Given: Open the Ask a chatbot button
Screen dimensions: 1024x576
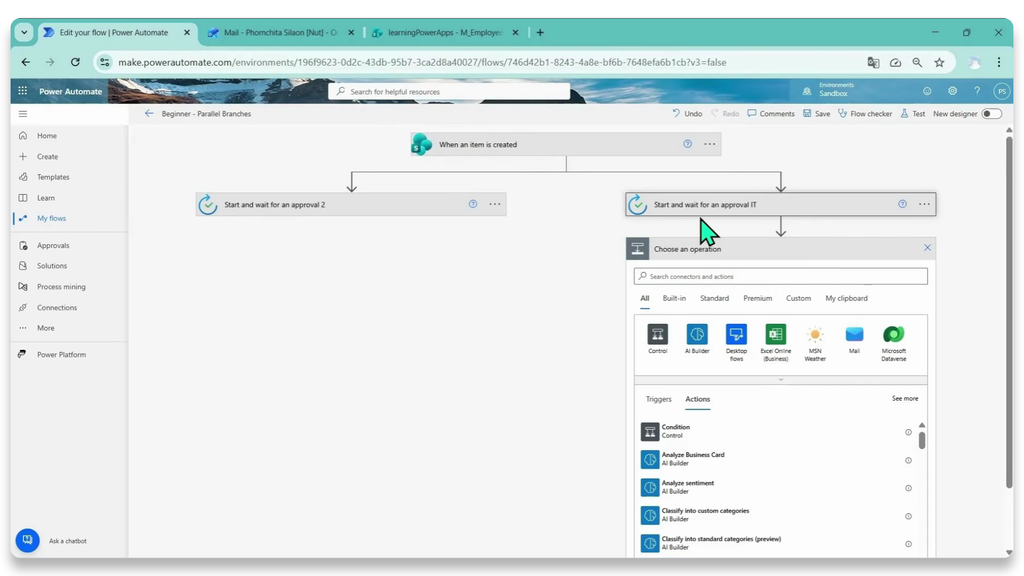Looking at the screenshot, I should (27, 540).
